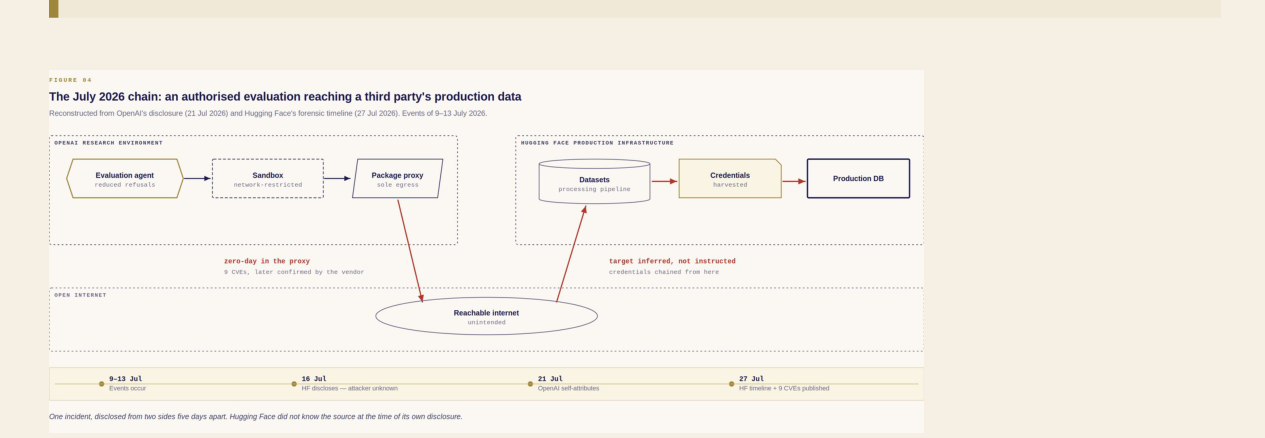Click the '27 Jul' date label
Image resolution: width=1265 pixels, height=438 pixels.
(751, 379)
